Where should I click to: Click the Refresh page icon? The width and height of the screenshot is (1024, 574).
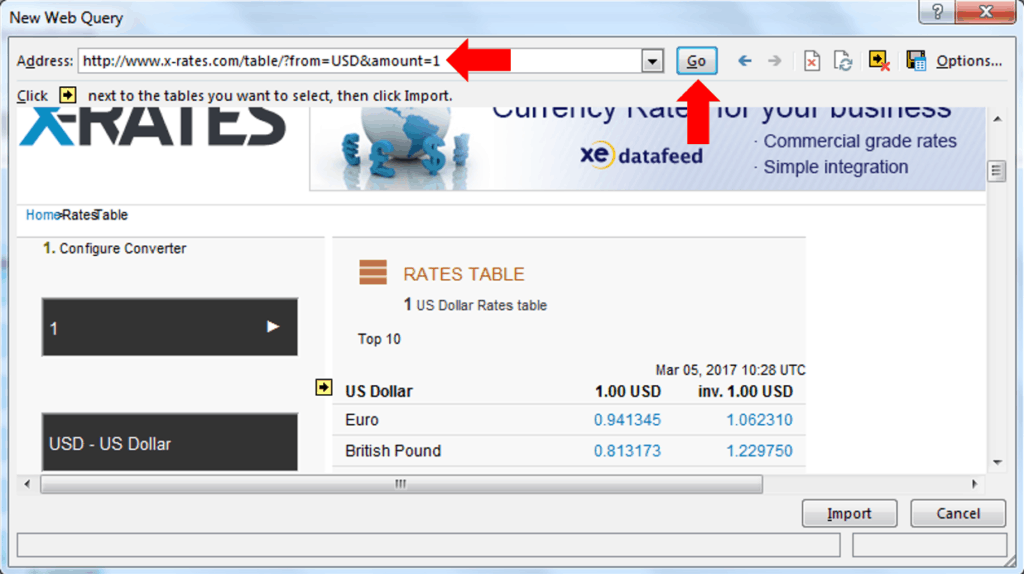tap(843, 61)
